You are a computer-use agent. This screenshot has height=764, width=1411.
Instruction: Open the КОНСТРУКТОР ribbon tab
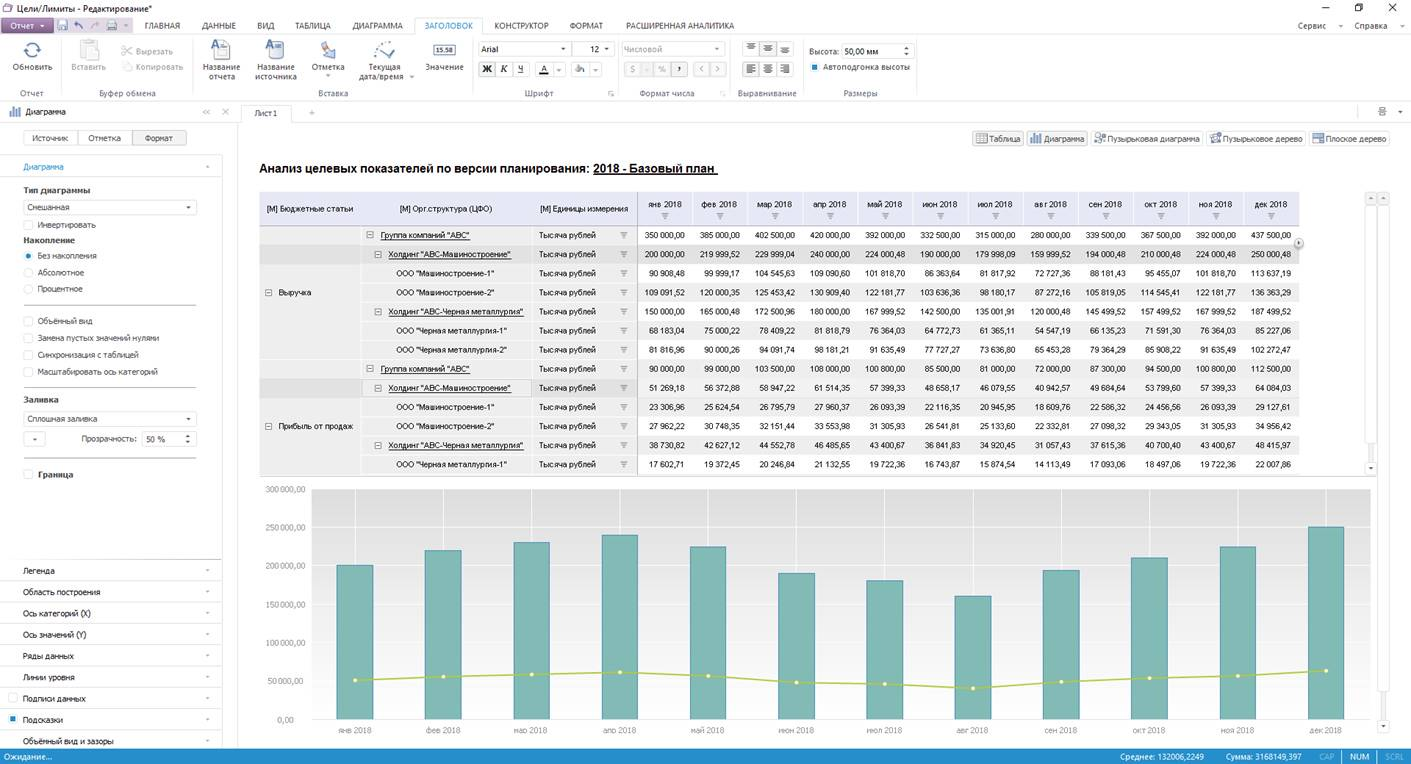[x=521, y=26]
